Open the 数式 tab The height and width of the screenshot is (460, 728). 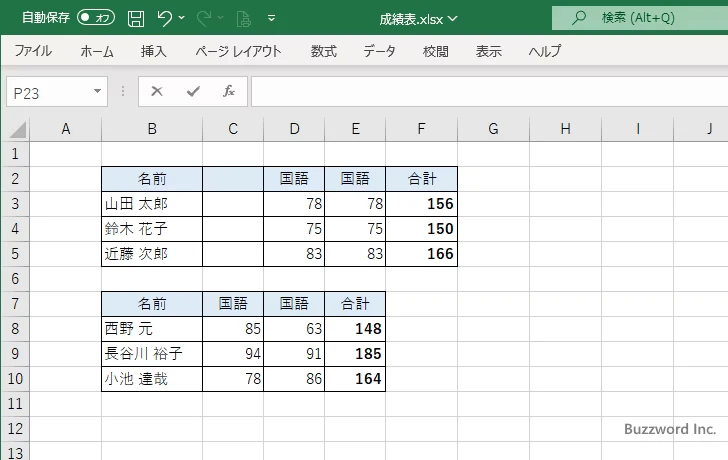click(324, 51)
